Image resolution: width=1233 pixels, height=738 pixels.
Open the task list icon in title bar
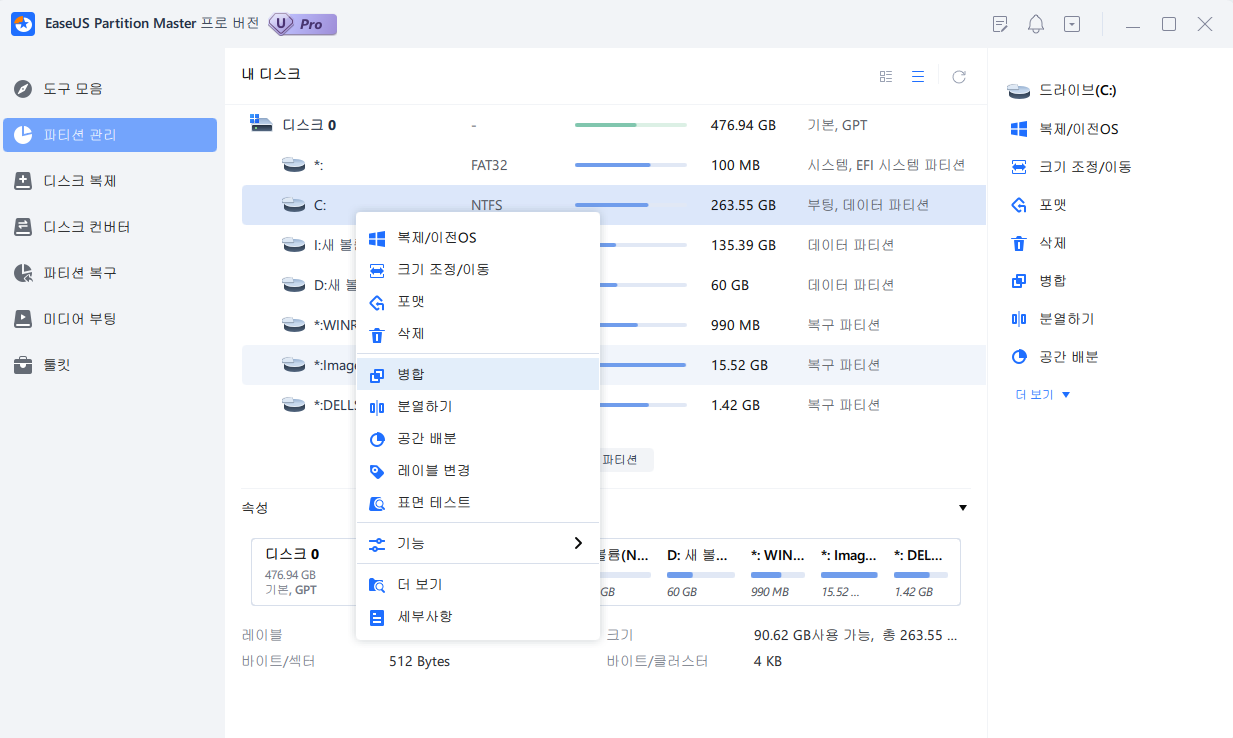(x=1000, y=24)
